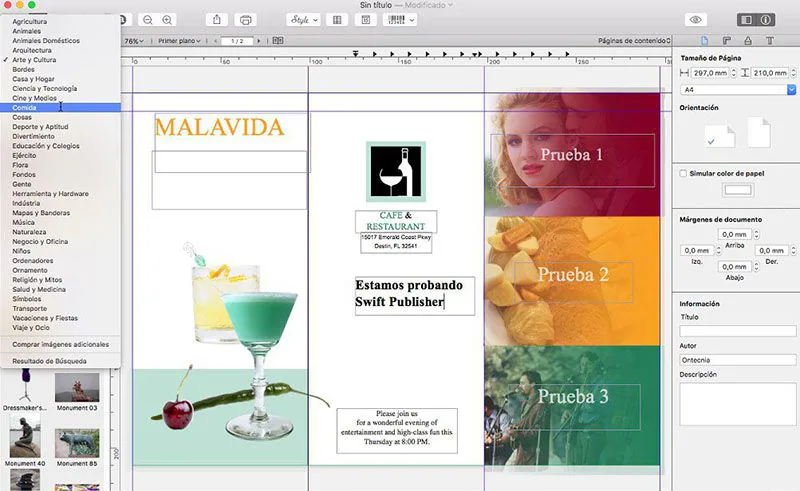Viewport: 800px width, 491px height.
Task: Open the 76% zoom level dropdown
Action: pyautogui.click(x=134, y=41)
